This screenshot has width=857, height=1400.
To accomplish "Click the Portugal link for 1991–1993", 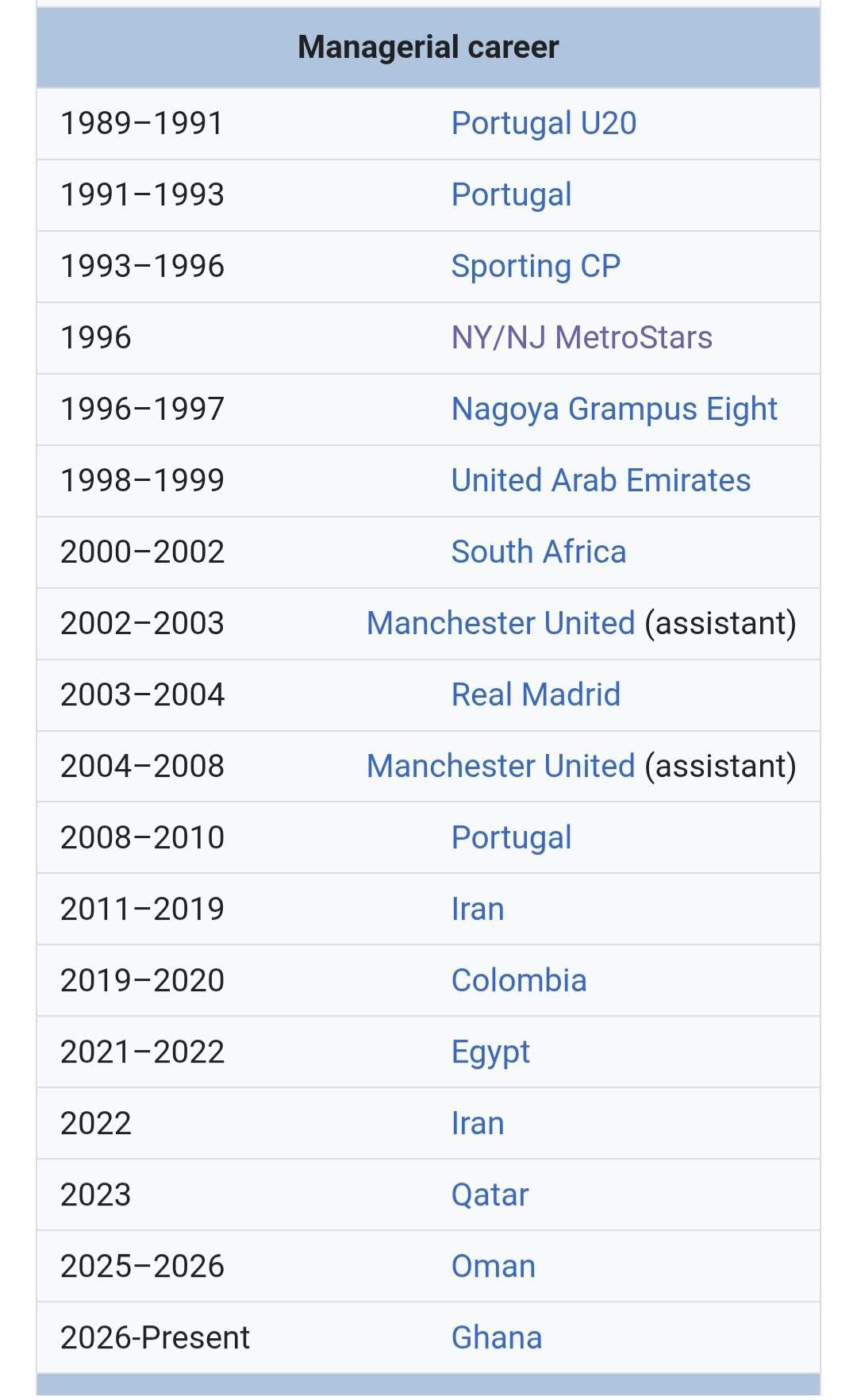I will point(511,195).
